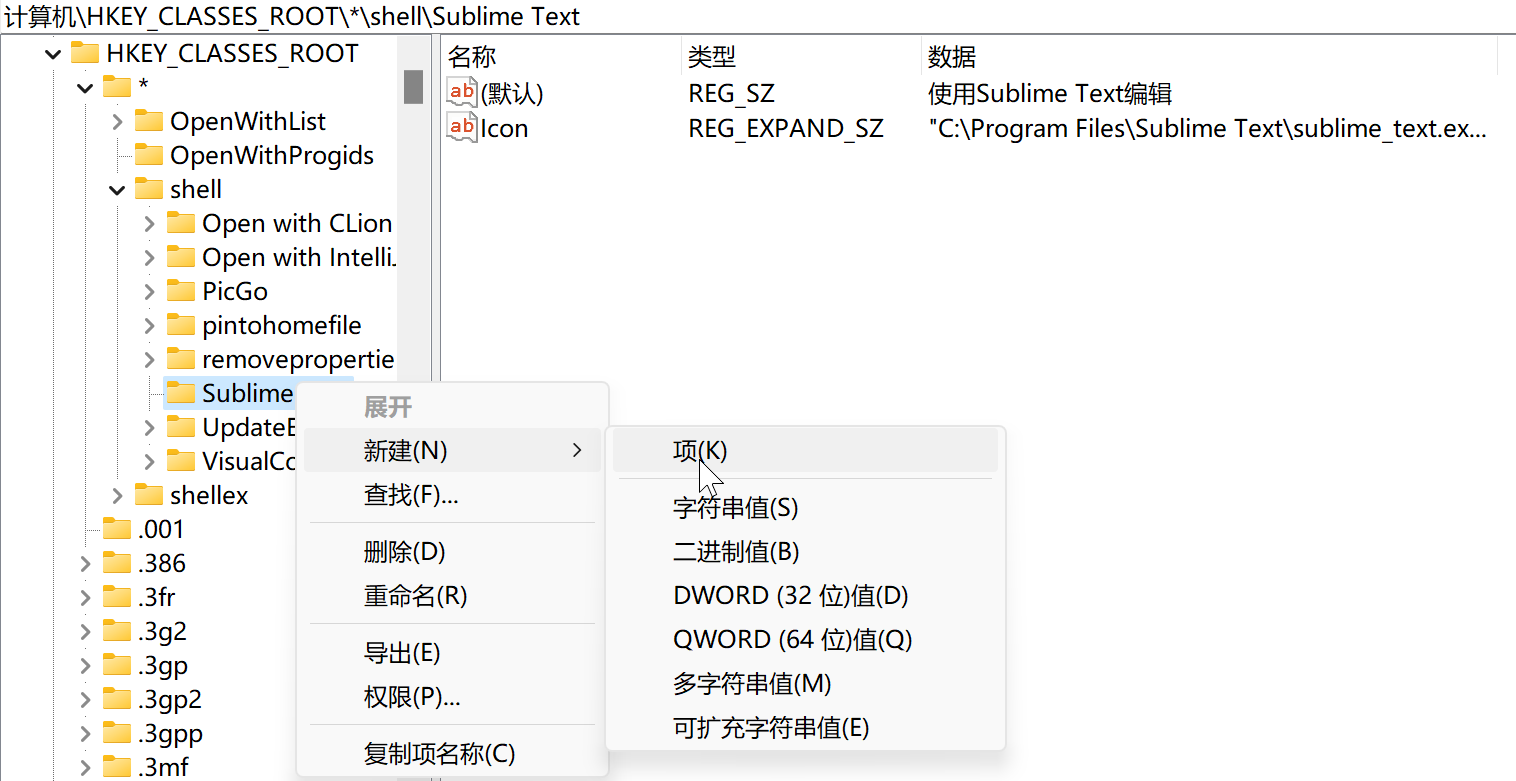Click the Open with CLion folder icon

coord(181,223)
